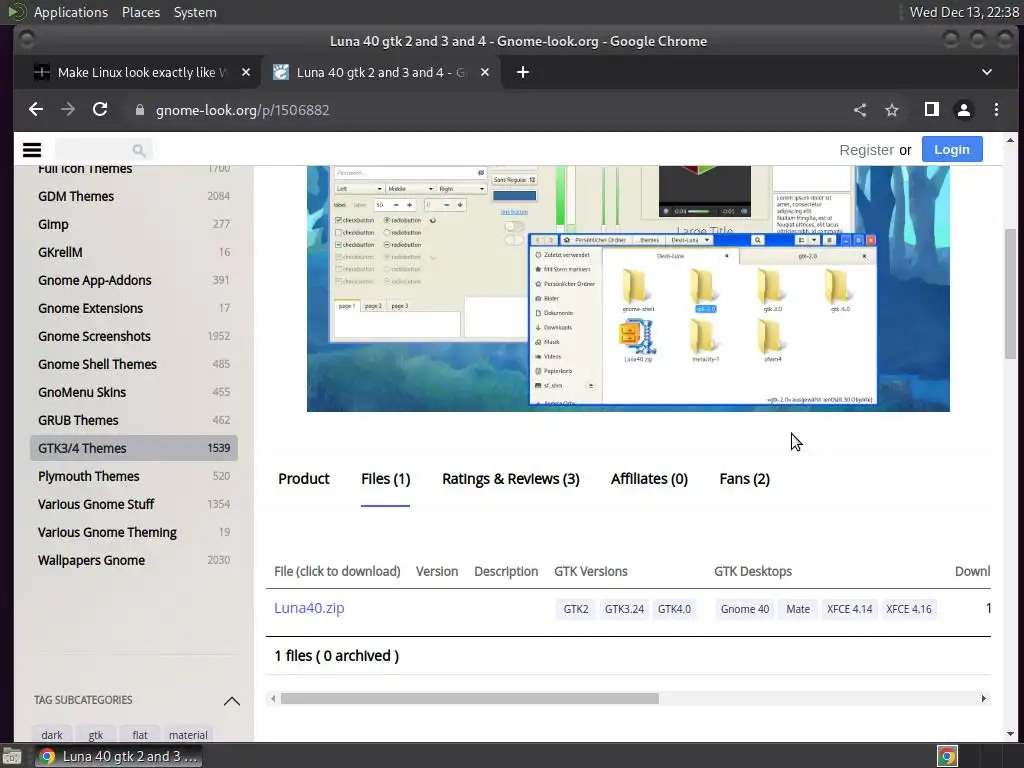Open Chrome side panel icon

[932, 110]
